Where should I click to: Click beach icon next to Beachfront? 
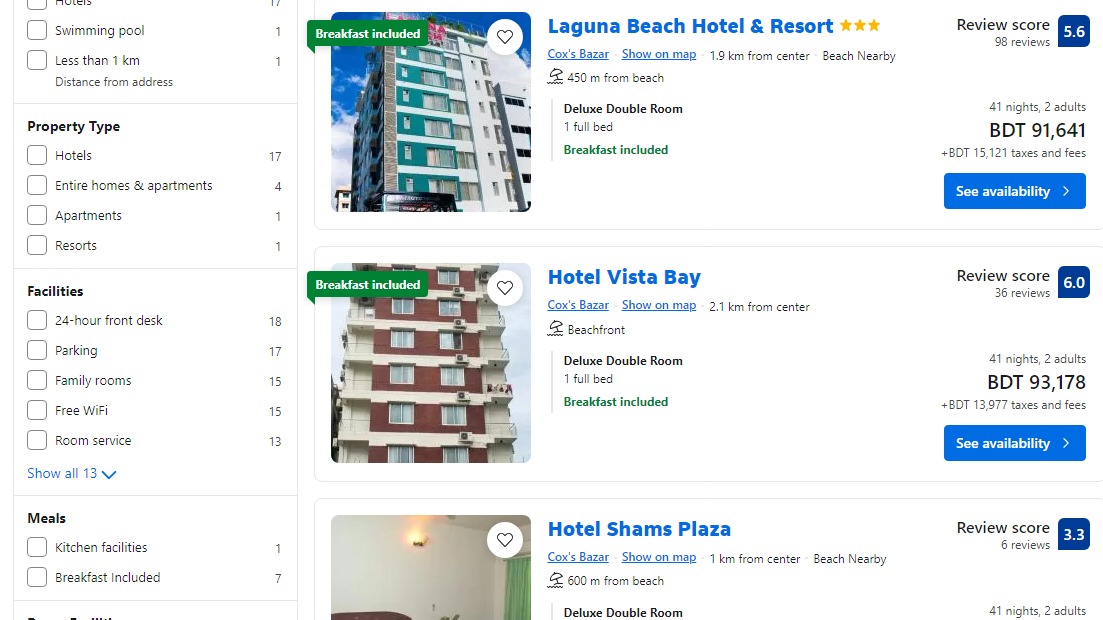(x=556, y=329)
